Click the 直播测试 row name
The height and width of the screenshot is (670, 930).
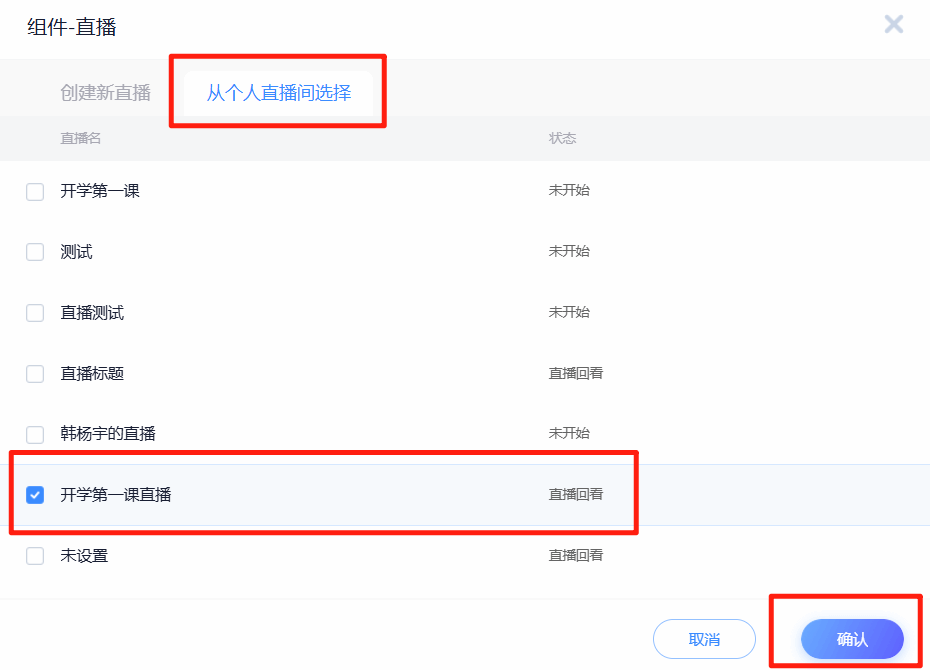(x=92, y=312)
